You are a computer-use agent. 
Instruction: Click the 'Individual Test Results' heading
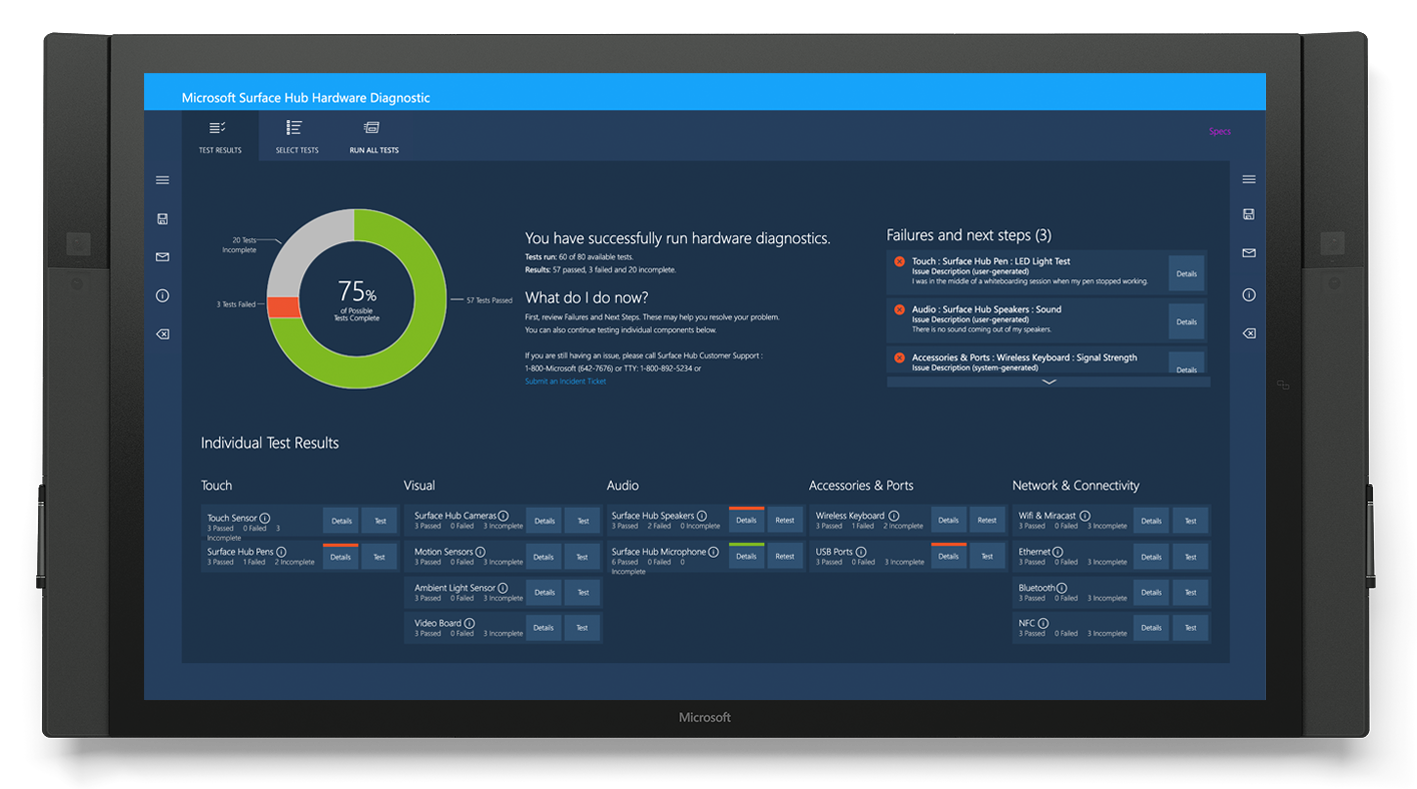(270, 443)
